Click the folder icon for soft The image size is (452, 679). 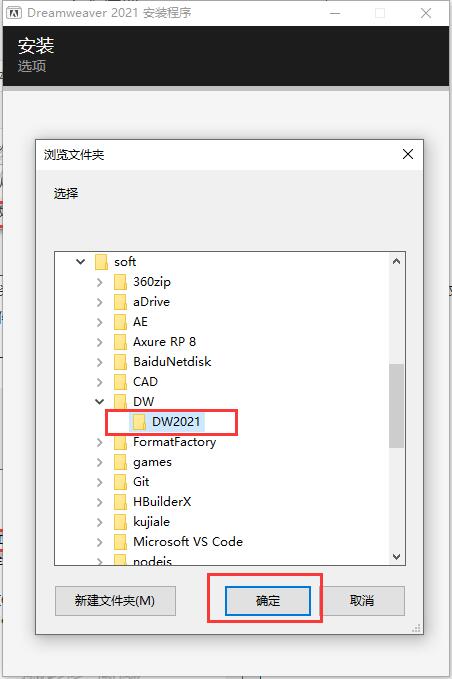(101, 262)
